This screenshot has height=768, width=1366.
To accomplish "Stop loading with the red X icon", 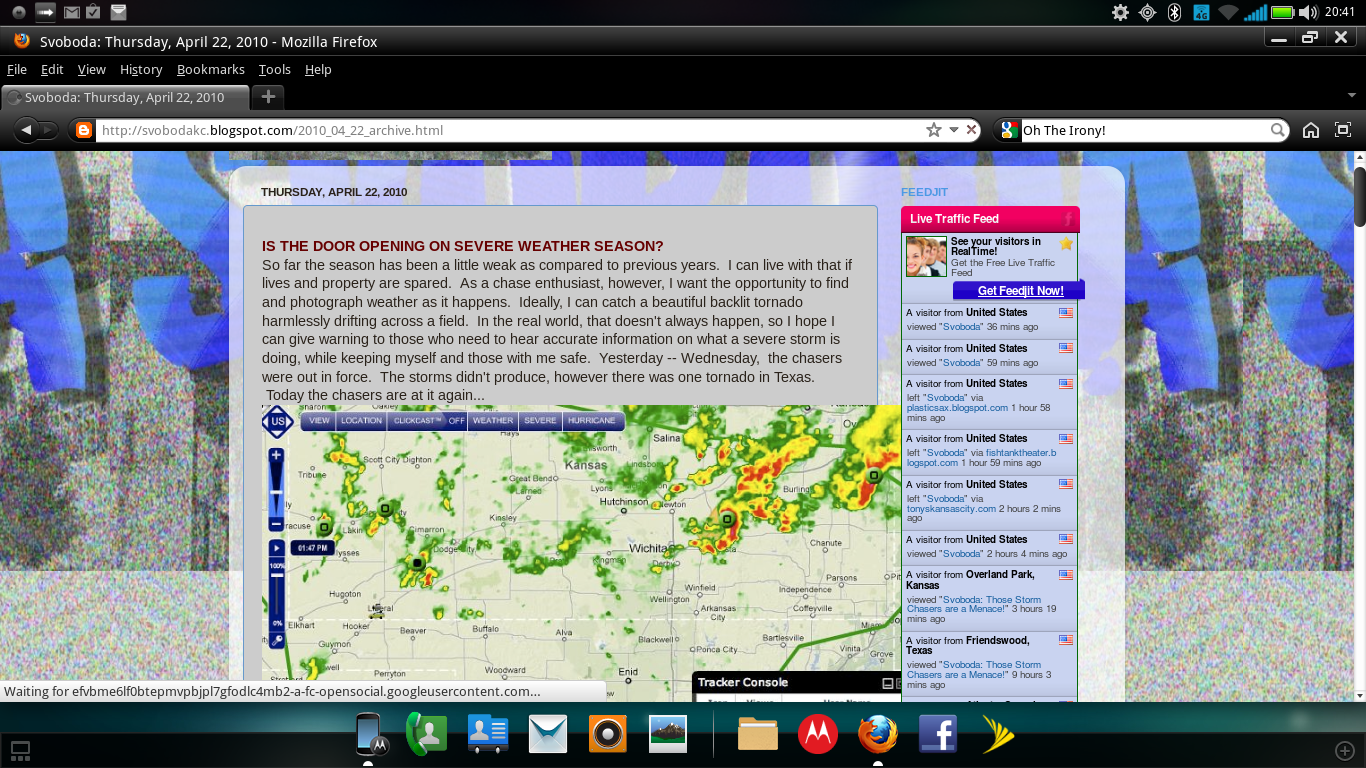I will pos(972,130).
